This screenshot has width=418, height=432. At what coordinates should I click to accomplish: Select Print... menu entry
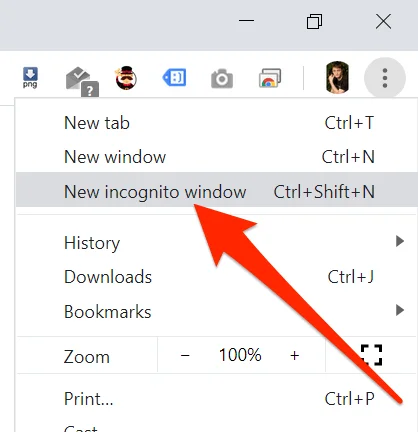click(217, 399)
